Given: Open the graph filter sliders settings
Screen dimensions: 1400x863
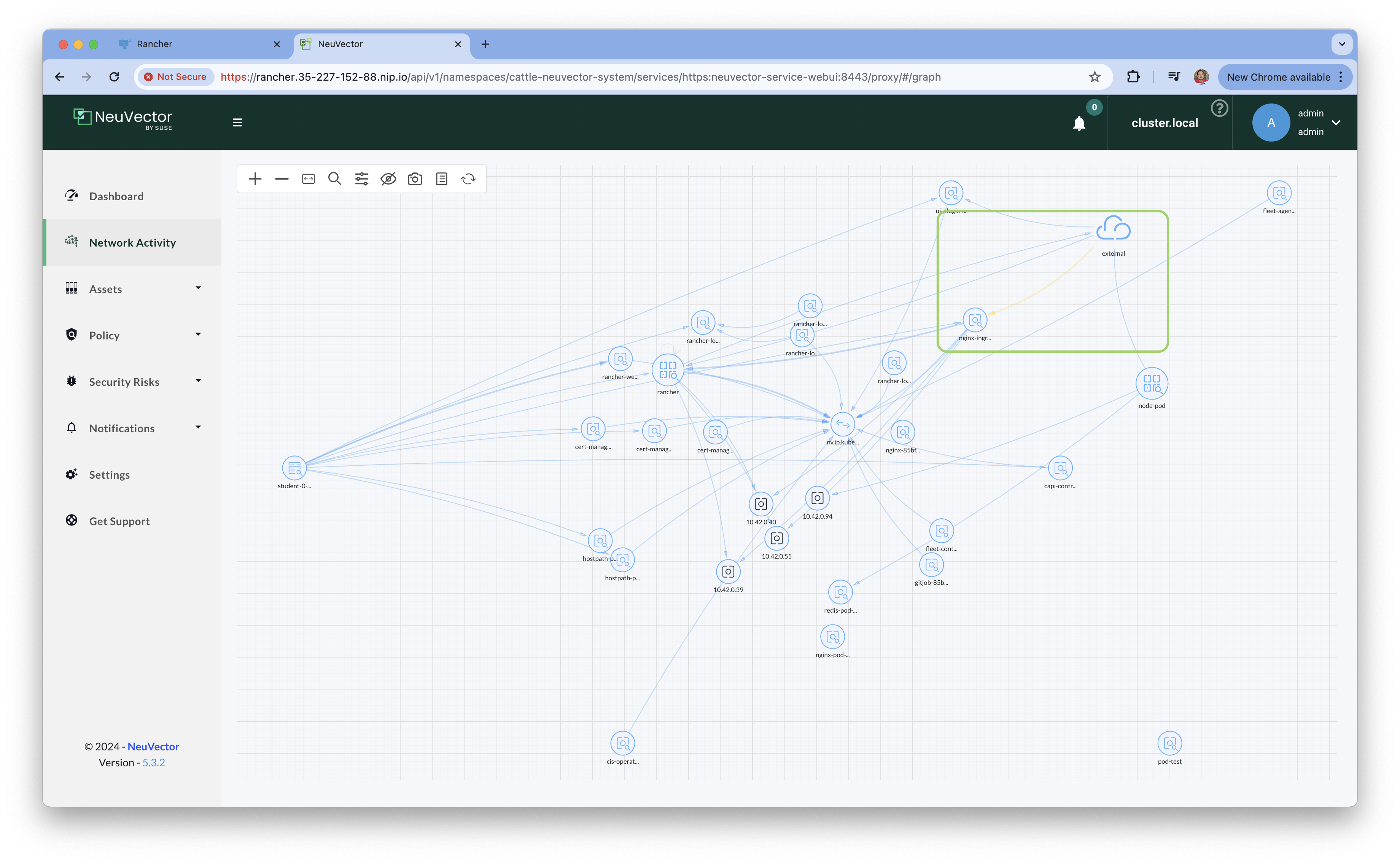Looking at the screenshot, I should click(x=362, y=179).
